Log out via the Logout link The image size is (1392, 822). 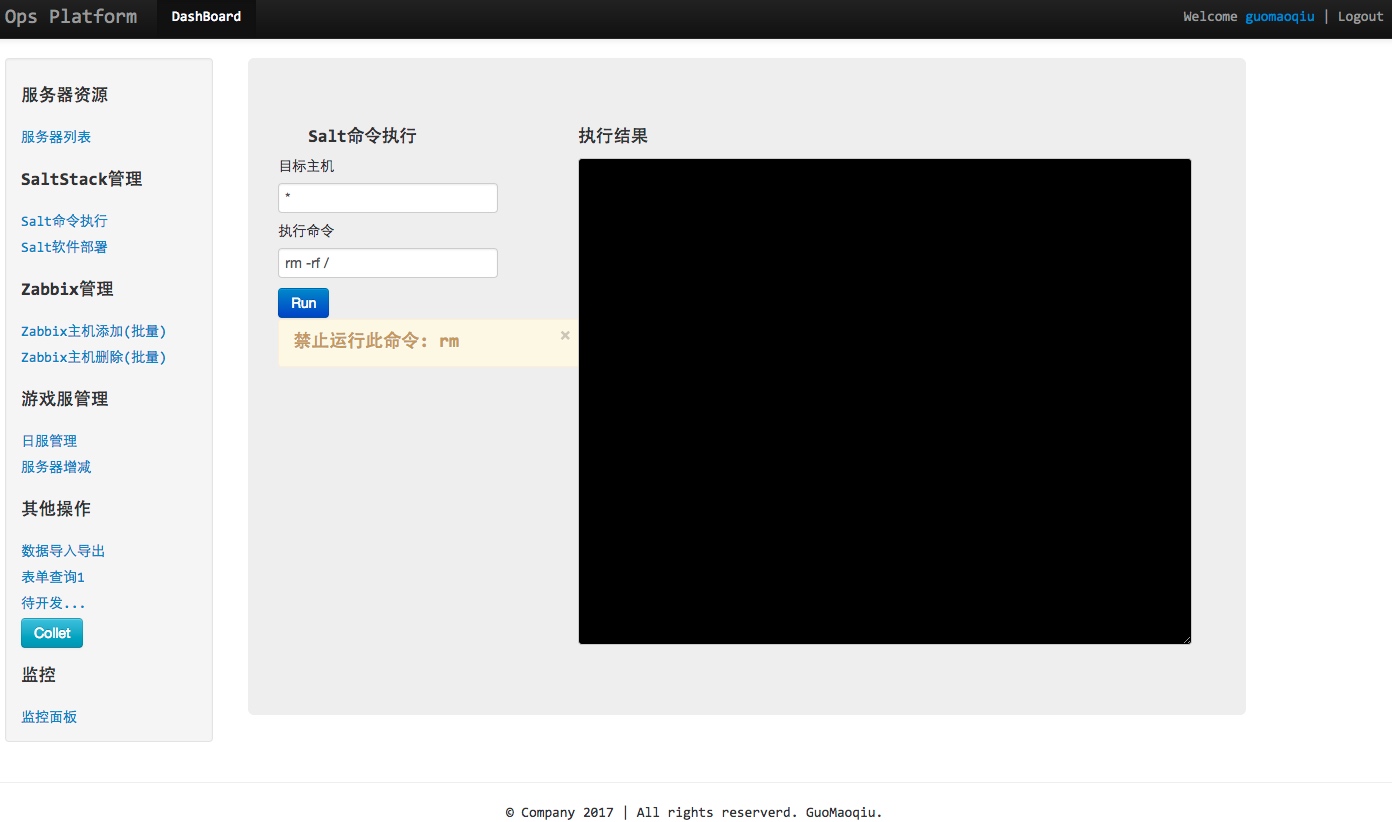click(x=1360, y=16)
